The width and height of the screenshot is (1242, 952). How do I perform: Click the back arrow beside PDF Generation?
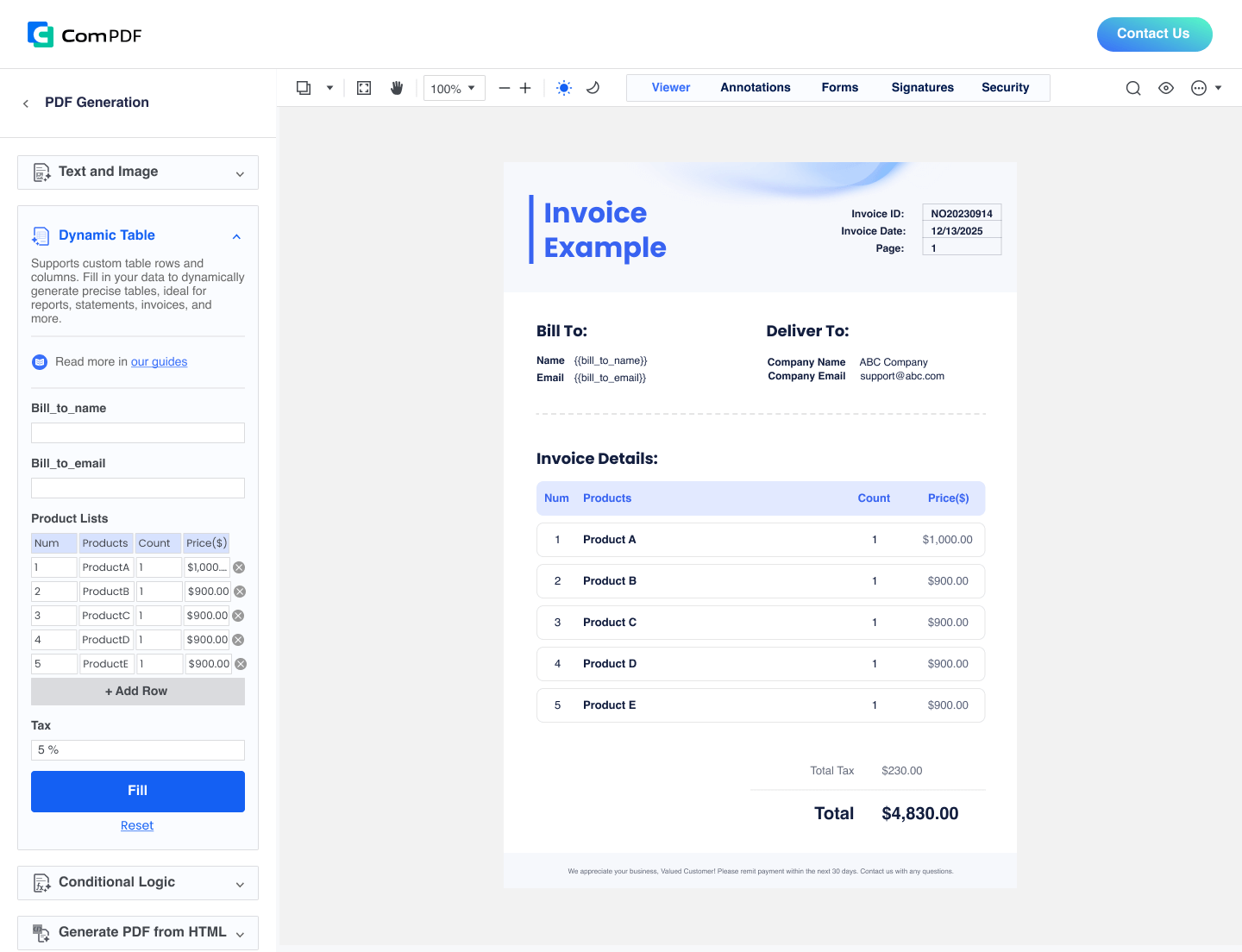coord(26,103)
